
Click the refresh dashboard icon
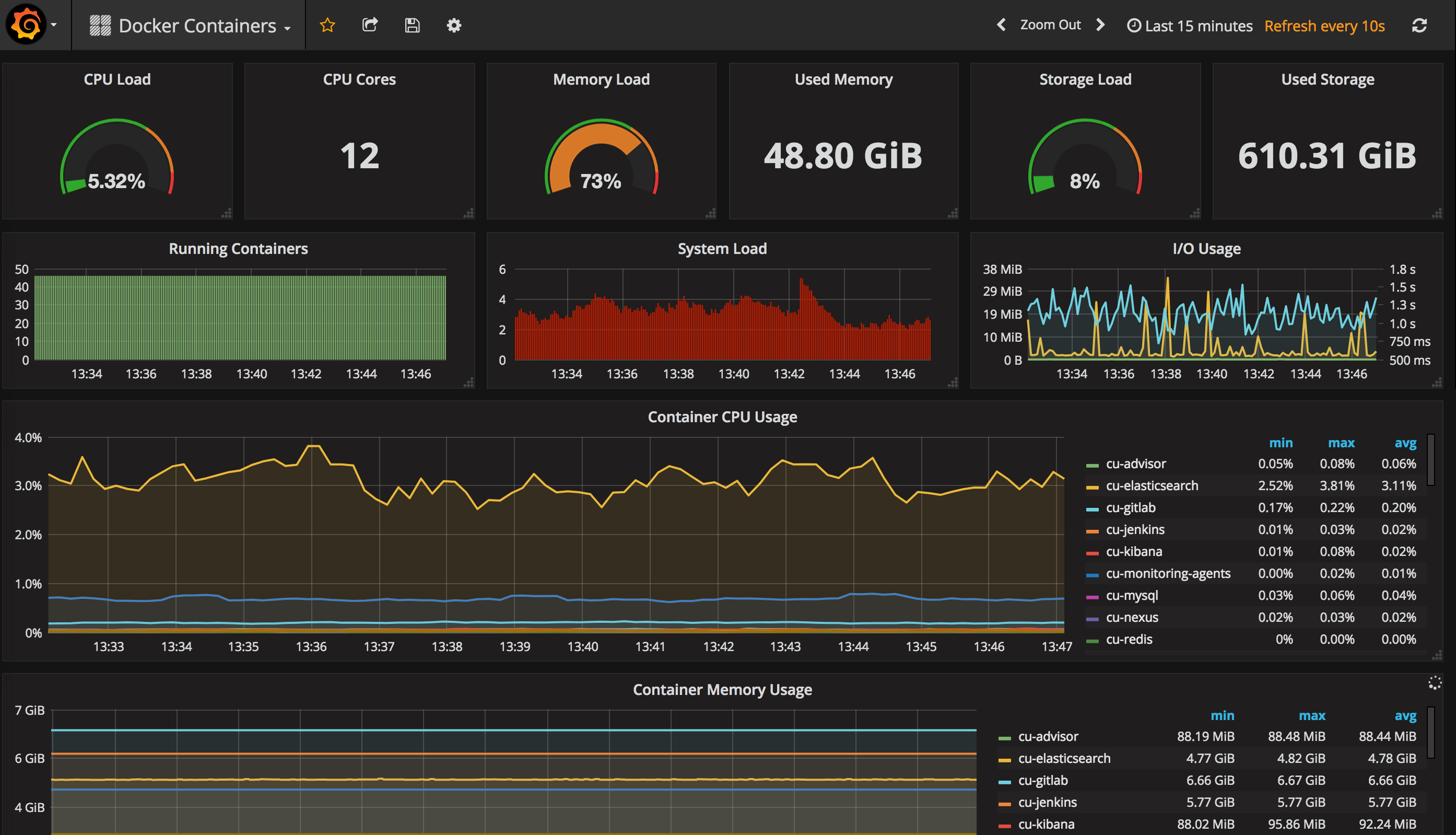click(1419, 26)
